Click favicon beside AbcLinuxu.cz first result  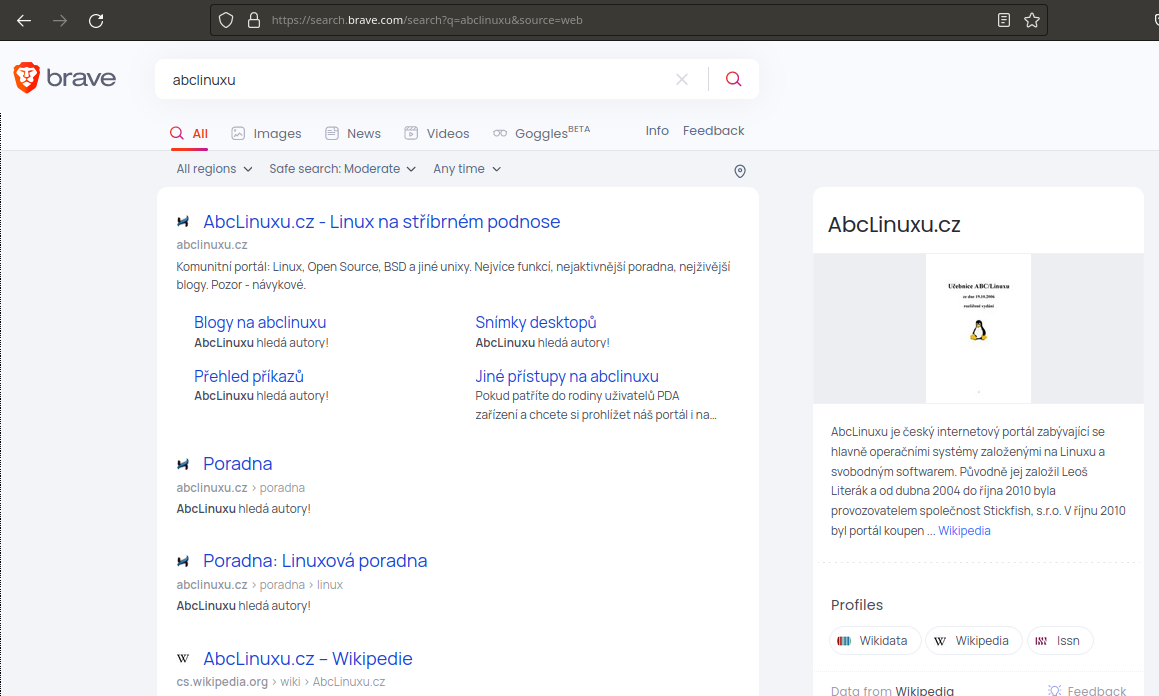pos(183,222)
